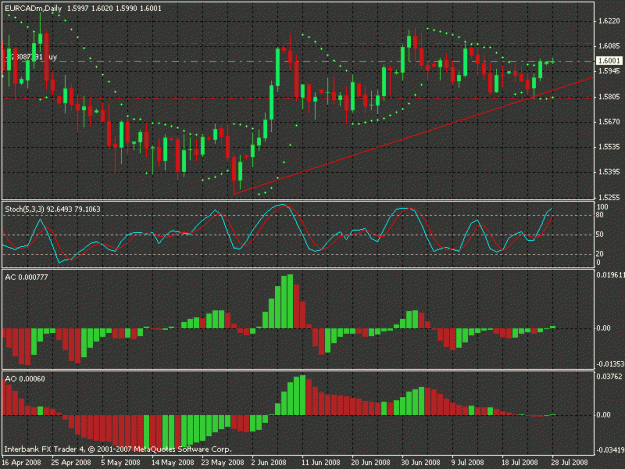Screen dimensions: 625x469
Task: Click the AO scale value -0.03419
Action: pos(610,450)
